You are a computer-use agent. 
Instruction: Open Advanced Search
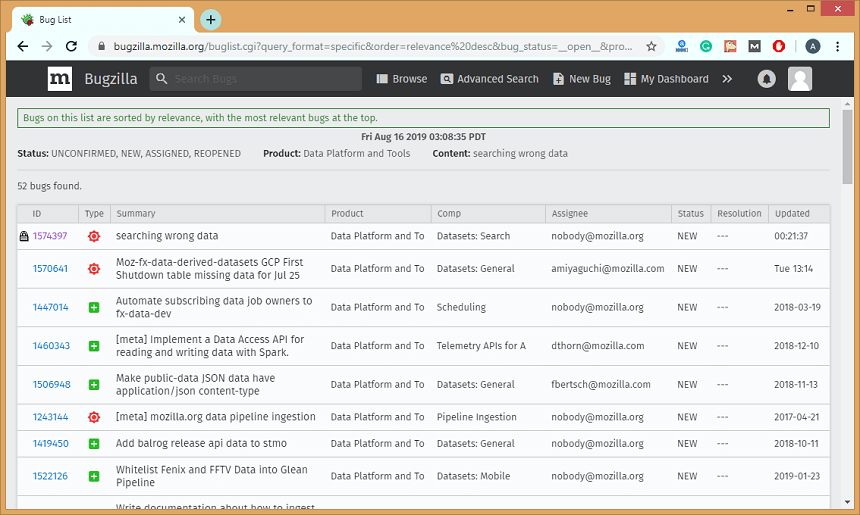coord(490,79)
